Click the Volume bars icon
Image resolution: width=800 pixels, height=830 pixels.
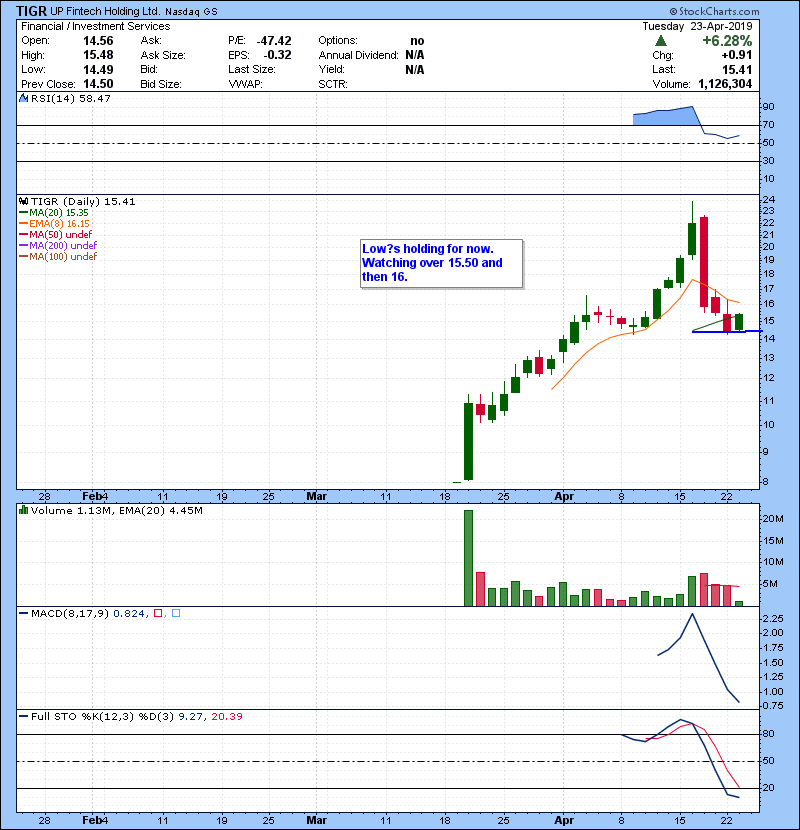click(23, 510)
